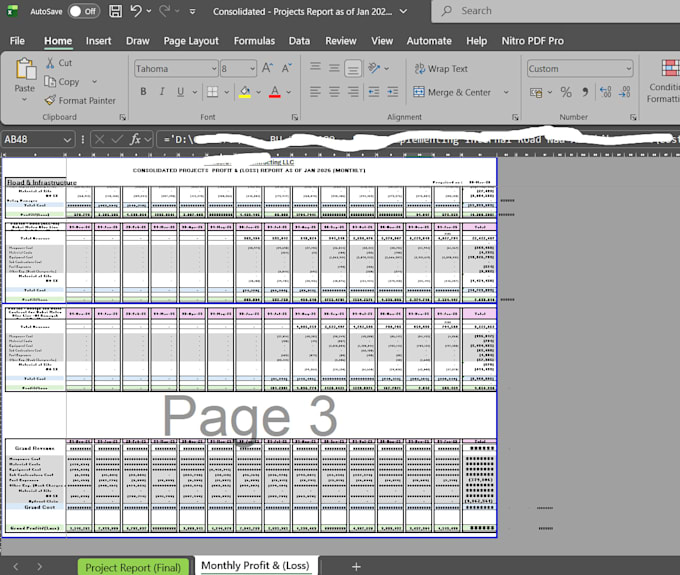Click Accounting Number Format icon

click(x=536, y=92)
